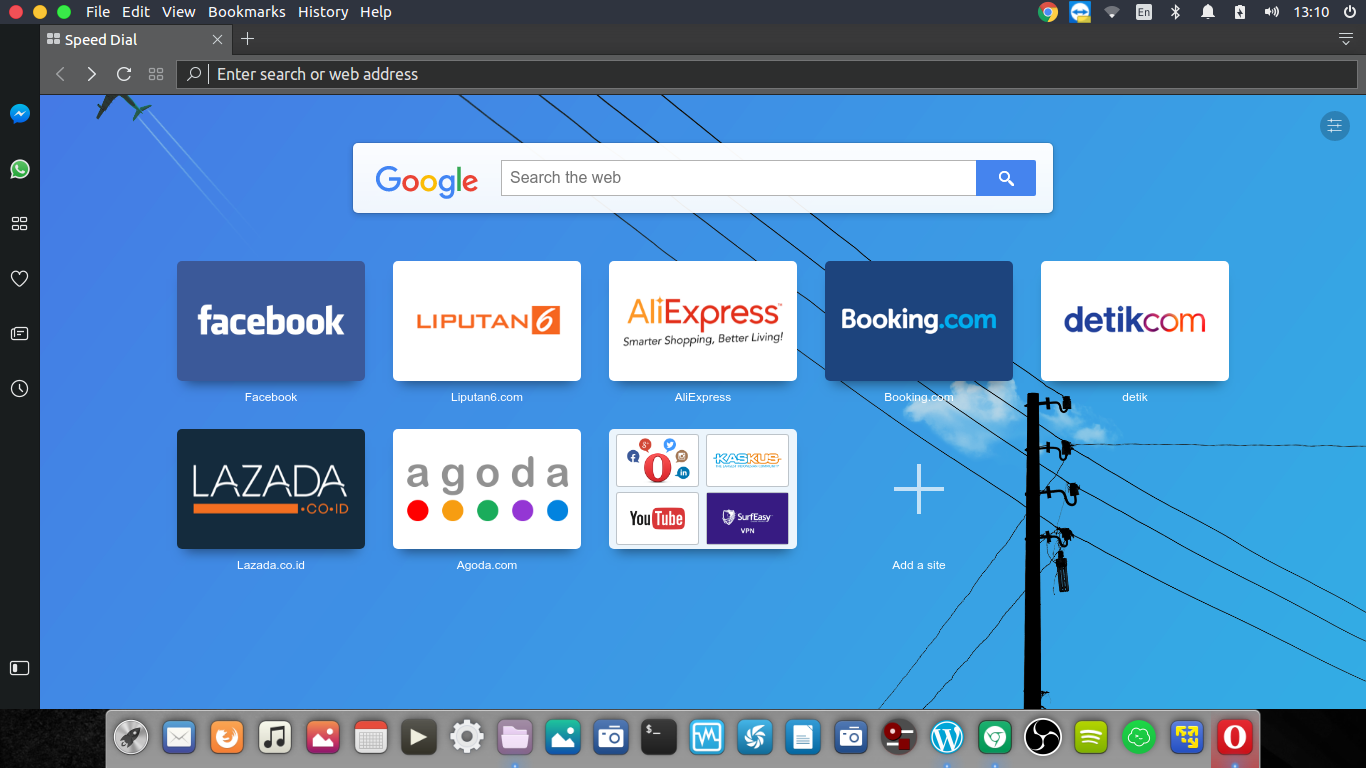
Task: Open a new tab with the plus
Action: (x=248, y=39)
